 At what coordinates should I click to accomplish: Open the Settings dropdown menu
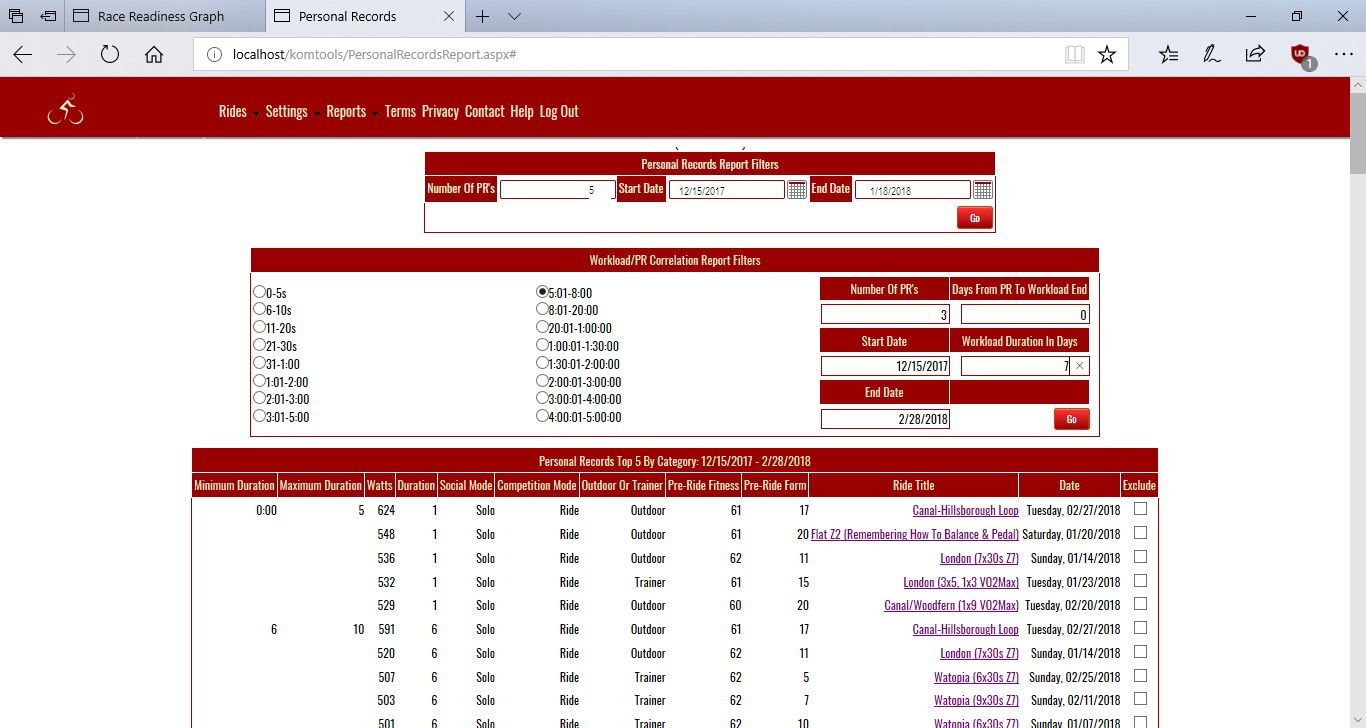tap(292, 112)
